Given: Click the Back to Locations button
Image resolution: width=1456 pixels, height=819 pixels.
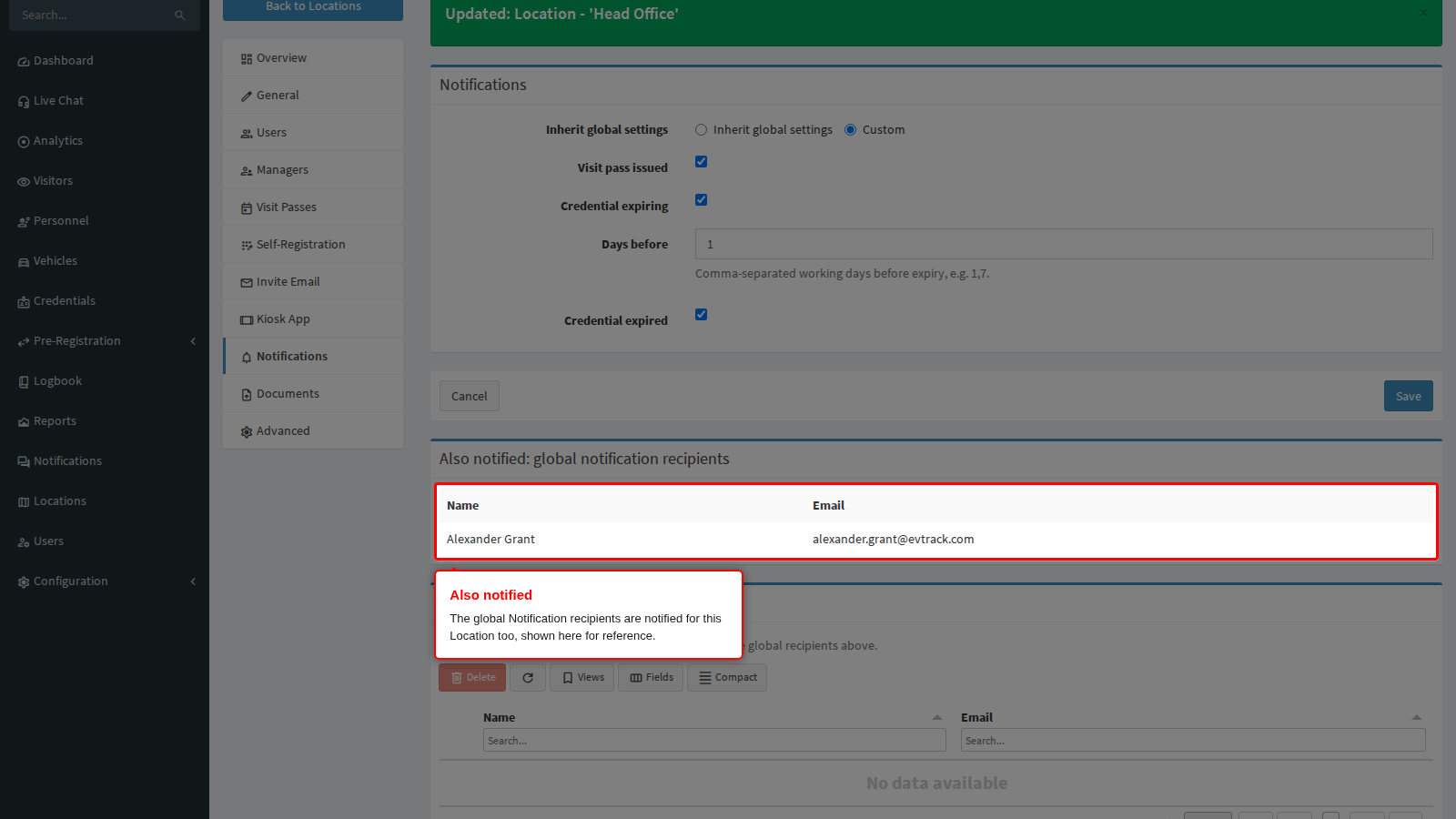Looking at the screenshot, I should coord(313,8).
